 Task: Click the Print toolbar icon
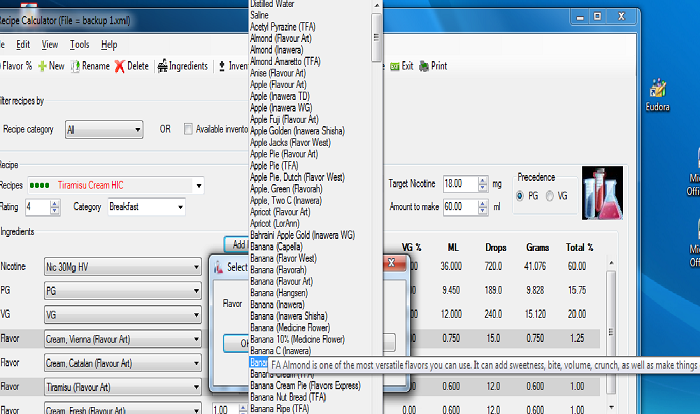pyautogui.click(x=424, y=67)
